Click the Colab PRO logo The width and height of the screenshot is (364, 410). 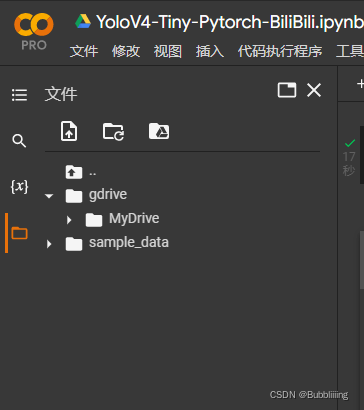coord(34,32)
